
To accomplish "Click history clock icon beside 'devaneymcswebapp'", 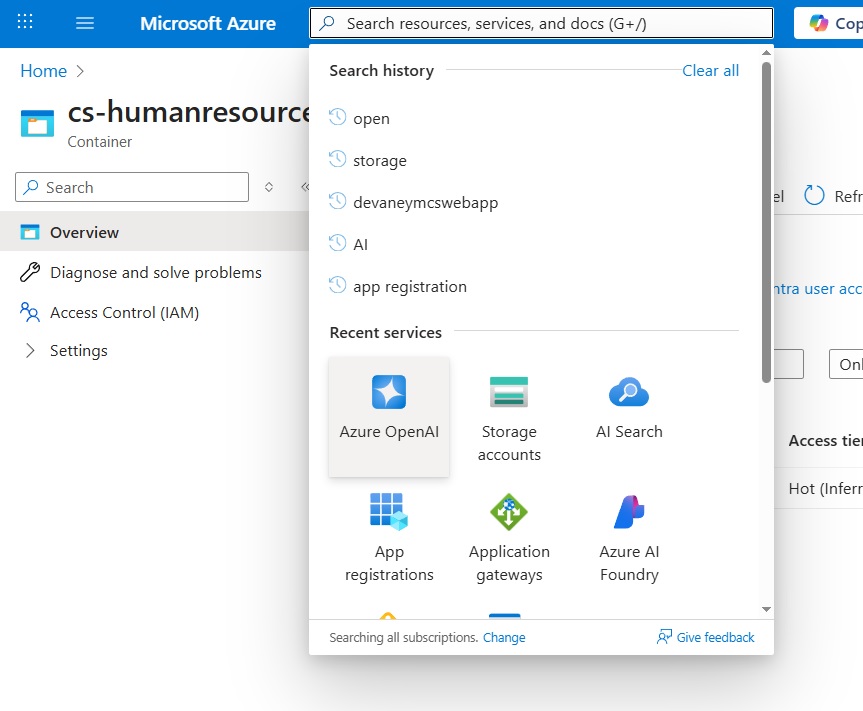I will click(x=337, y=201).
